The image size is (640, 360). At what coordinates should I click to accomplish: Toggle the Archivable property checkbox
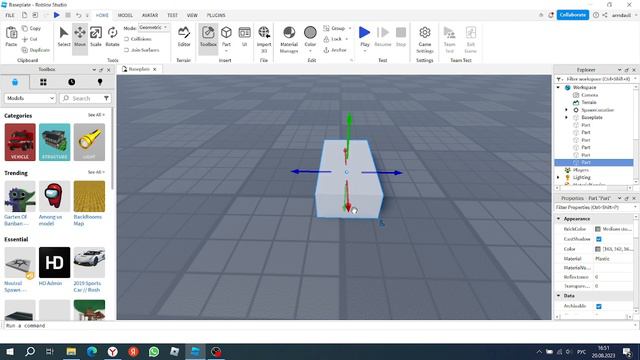(x=599, y=306)
